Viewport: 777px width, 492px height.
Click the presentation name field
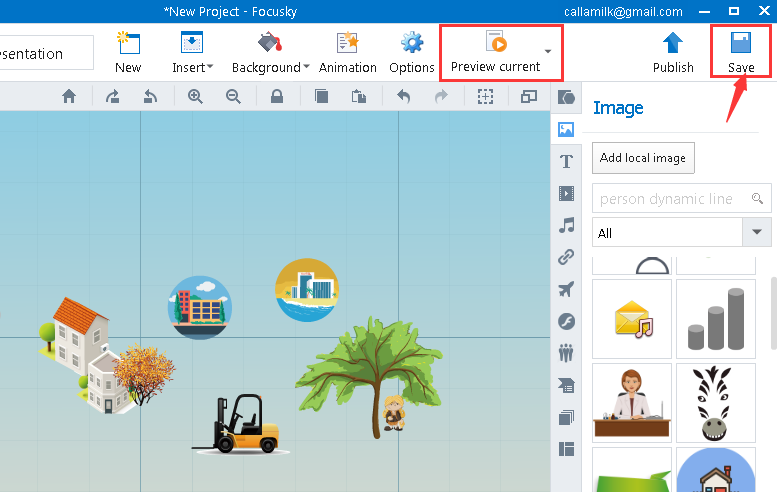click(45, 53)
